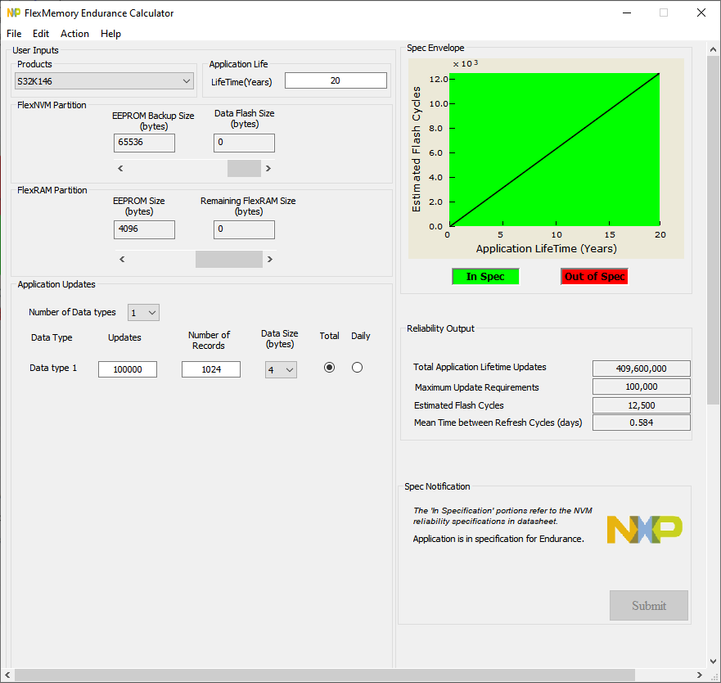Image resolution: width=721 pixels, height=683 pixels.
Task: Open the Help menu
Action: pos(111,34)
